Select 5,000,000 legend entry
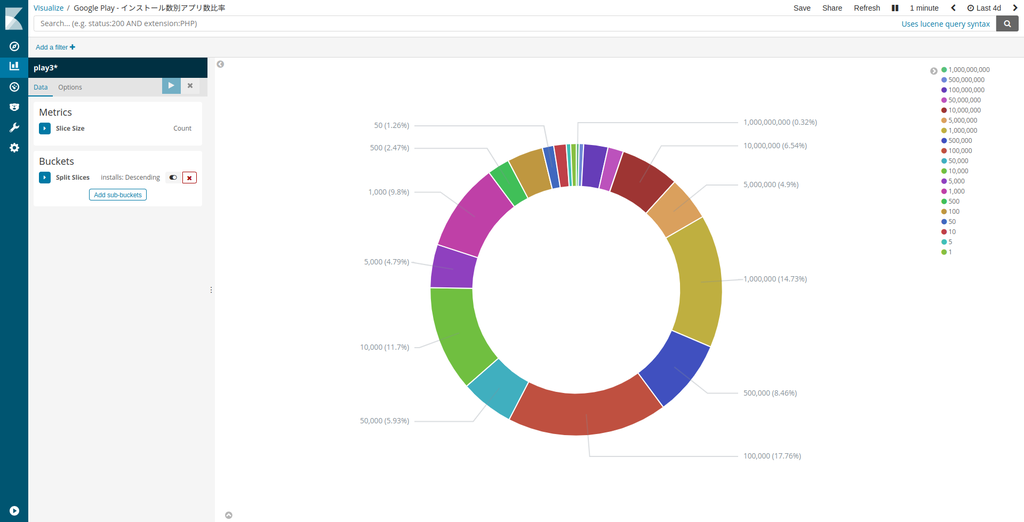 pyautogui.click(x=959, y=120)
